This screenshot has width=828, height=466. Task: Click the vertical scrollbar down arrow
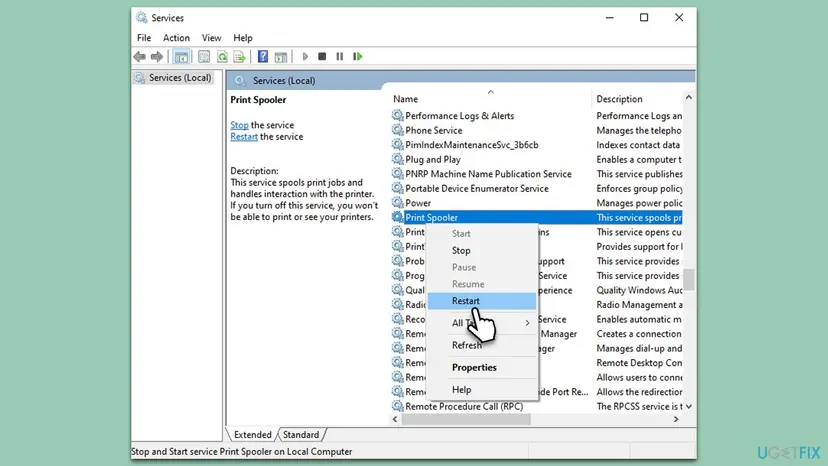coord(689,406)
